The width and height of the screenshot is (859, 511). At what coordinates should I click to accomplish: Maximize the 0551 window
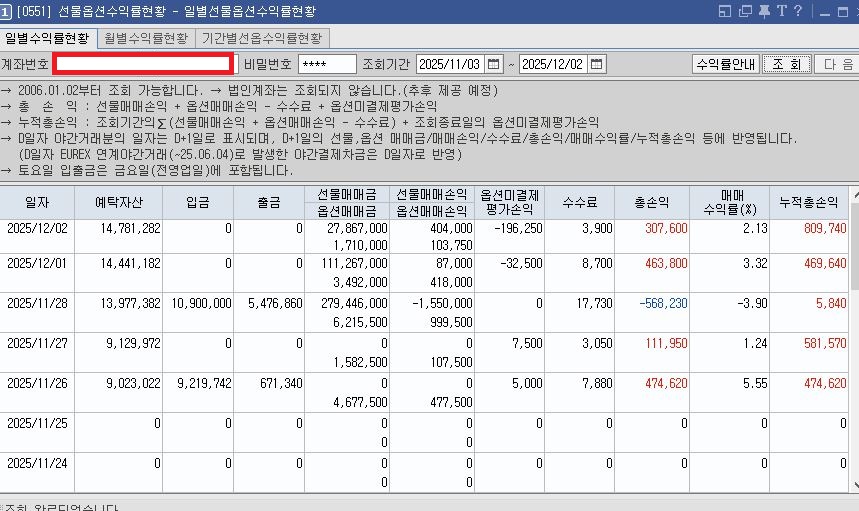pos(843,12)
